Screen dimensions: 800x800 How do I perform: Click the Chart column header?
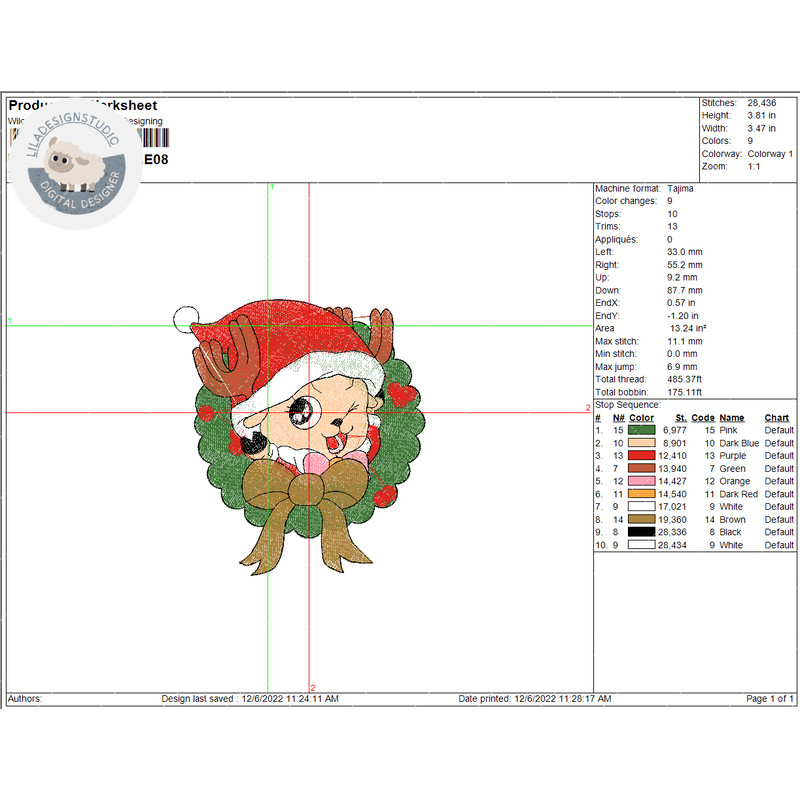tap(777, 418)
